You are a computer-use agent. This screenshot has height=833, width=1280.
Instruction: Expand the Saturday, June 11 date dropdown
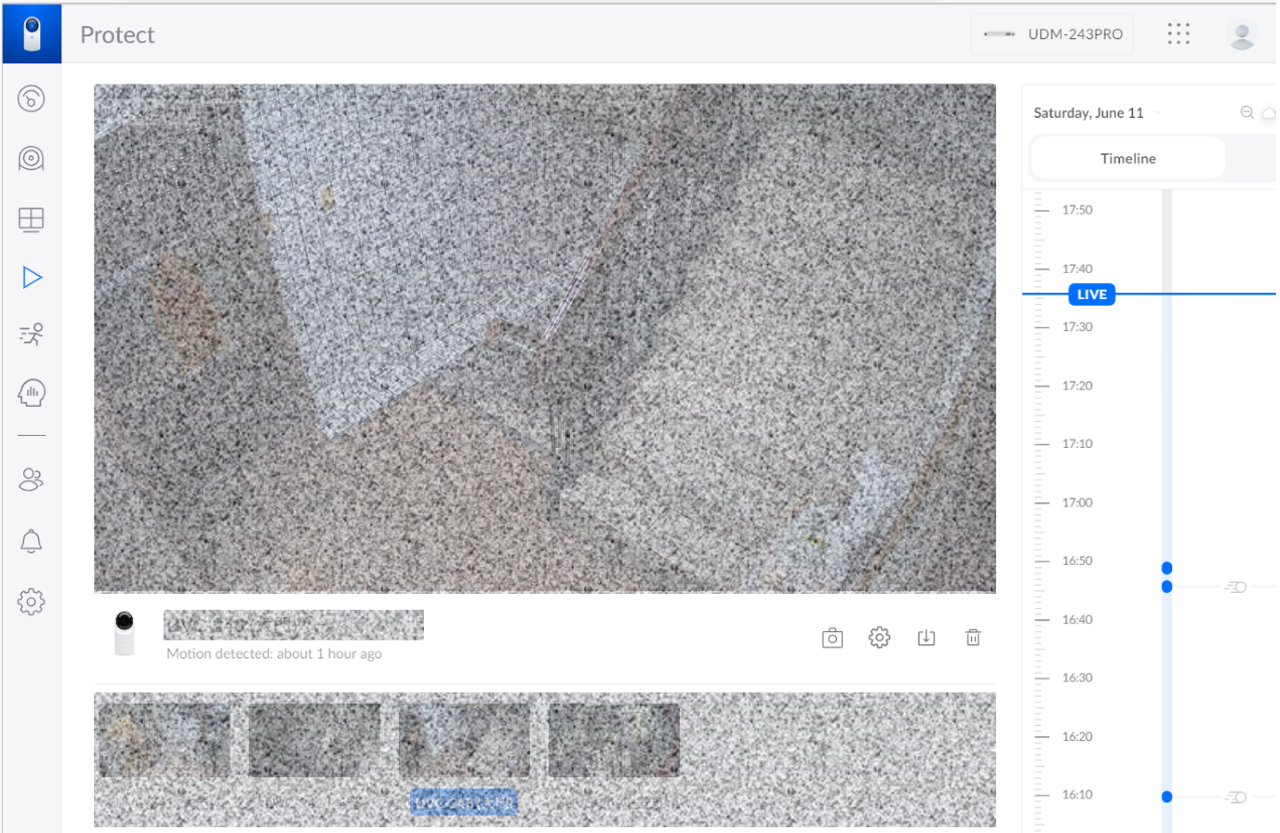tap(1097, 113)
